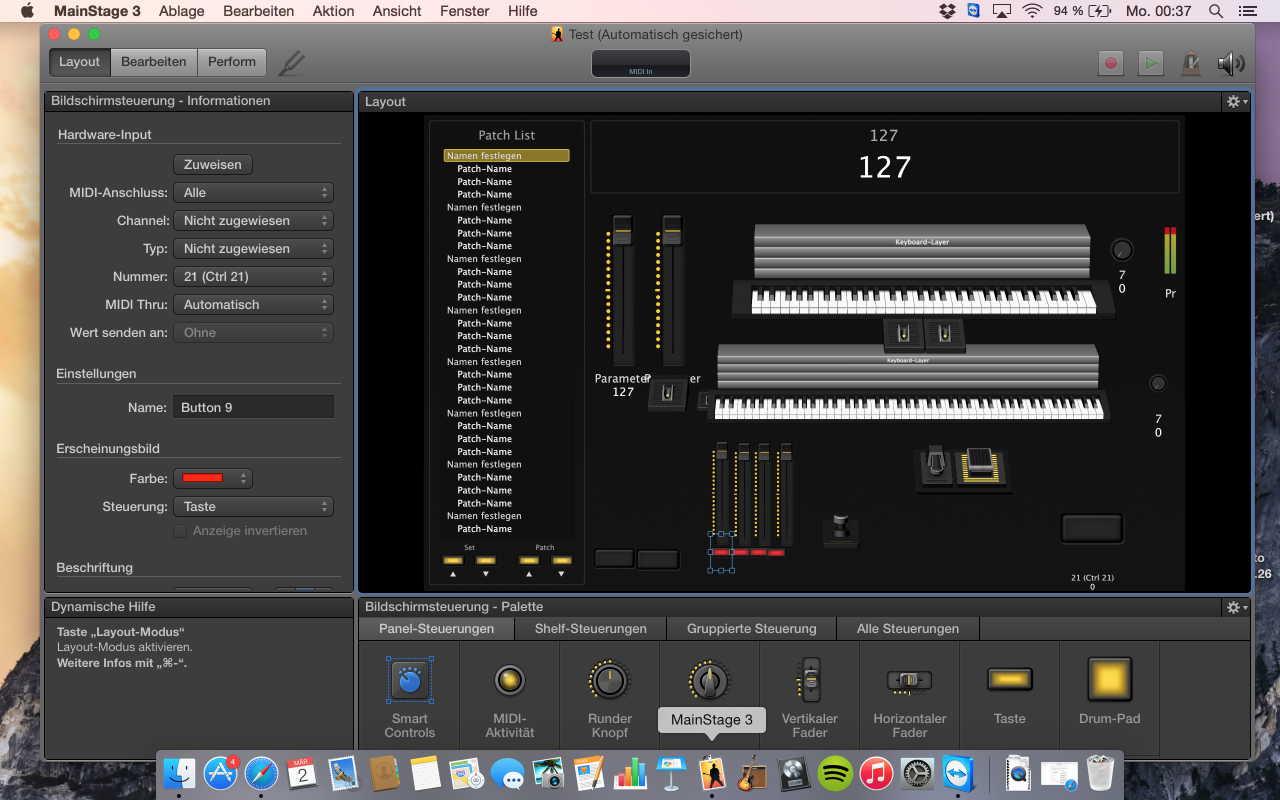Select the large black button near the Ctrl 21 label
1280x800 pixels.
coord(1092,529)
